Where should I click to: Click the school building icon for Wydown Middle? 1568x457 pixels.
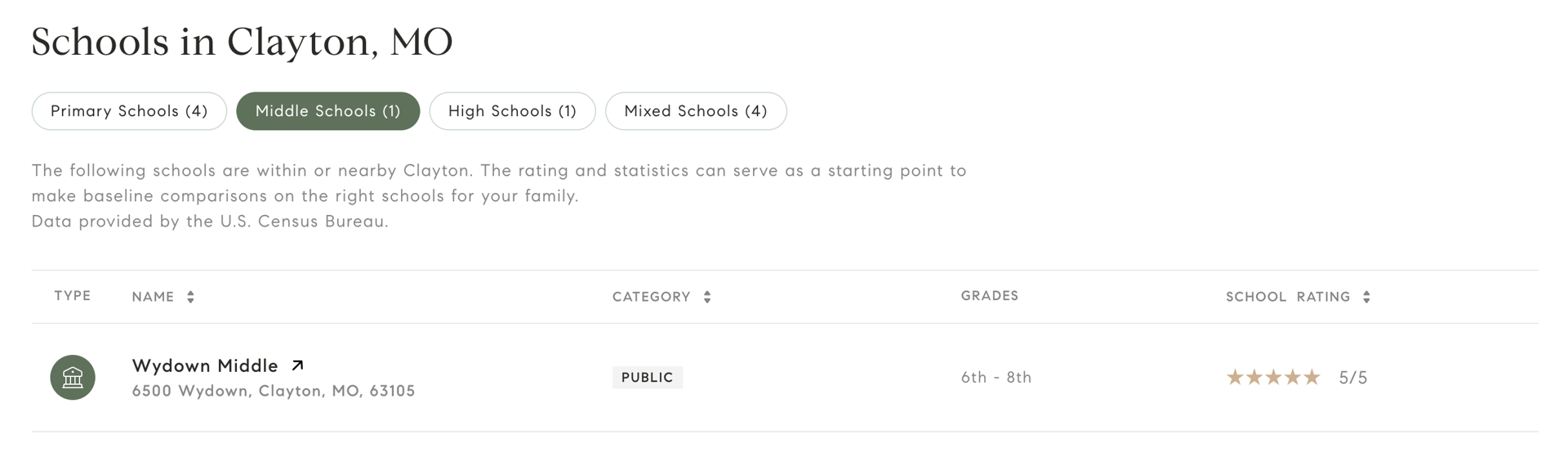click(x=73, y=377)
